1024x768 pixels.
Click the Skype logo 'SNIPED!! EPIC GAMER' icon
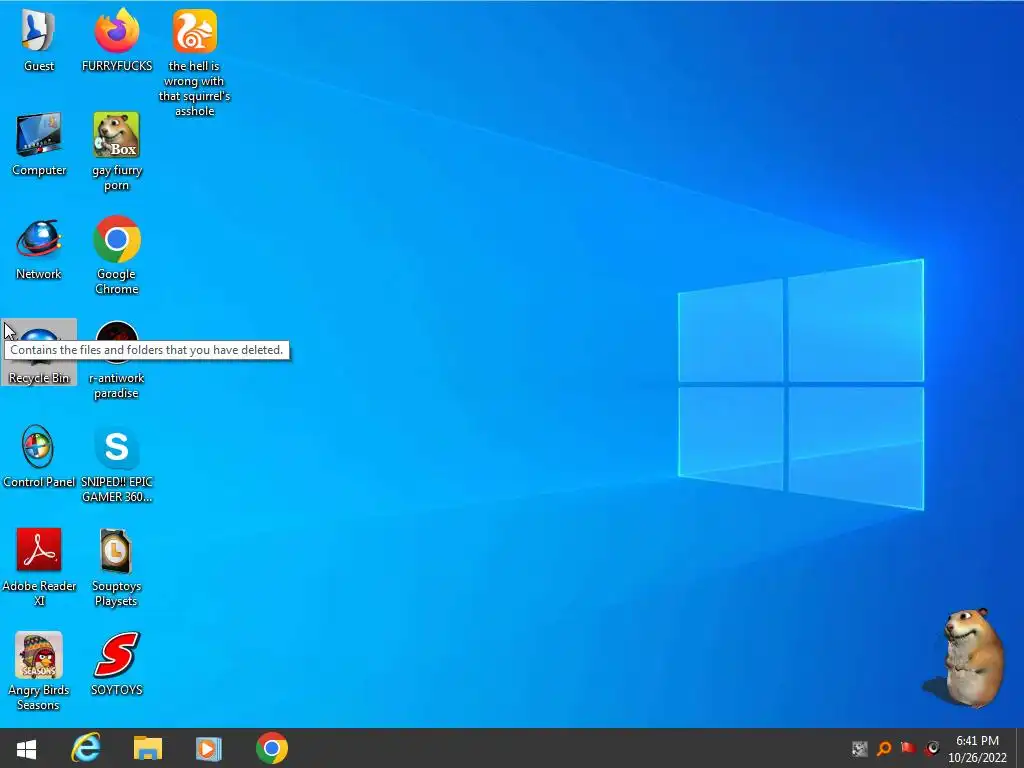click(x=116, y=447)
